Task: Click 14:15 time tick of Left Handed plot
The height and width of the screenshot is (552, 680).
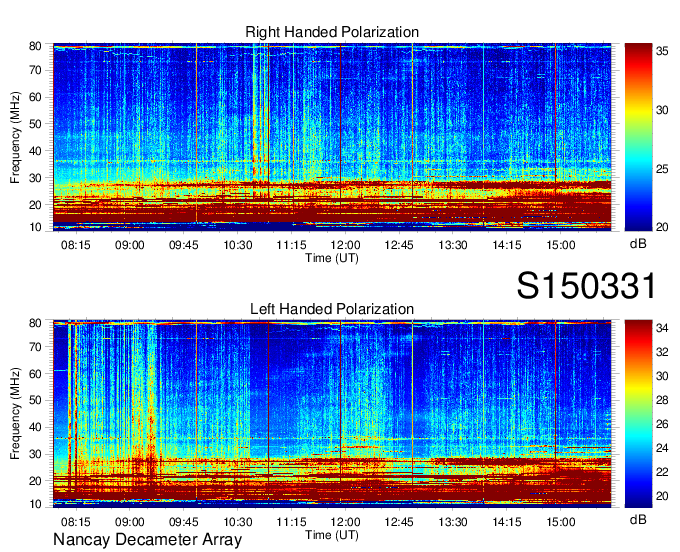Action: [507, 522]
